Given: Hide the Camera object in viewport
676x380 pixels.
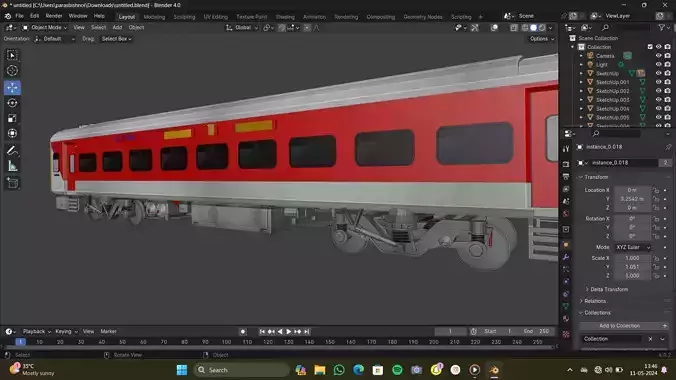Looking at the screenshot, I should point(658,56).
